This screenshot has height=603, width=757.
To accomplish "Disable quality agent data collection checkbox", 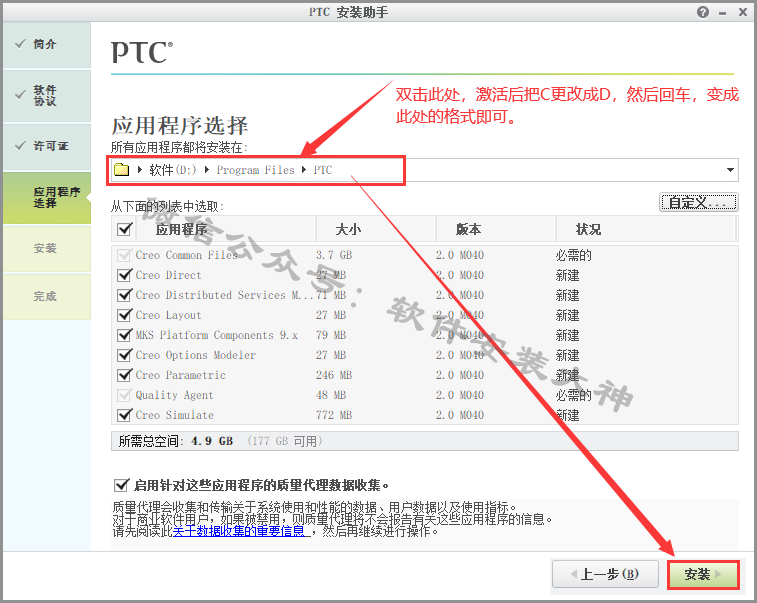I will [121, 485].
